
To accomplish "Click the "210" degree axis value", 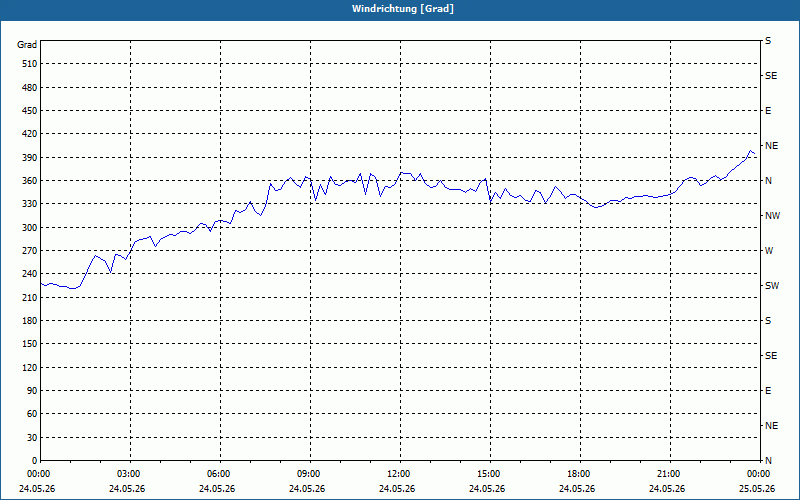I will point(30,297).
